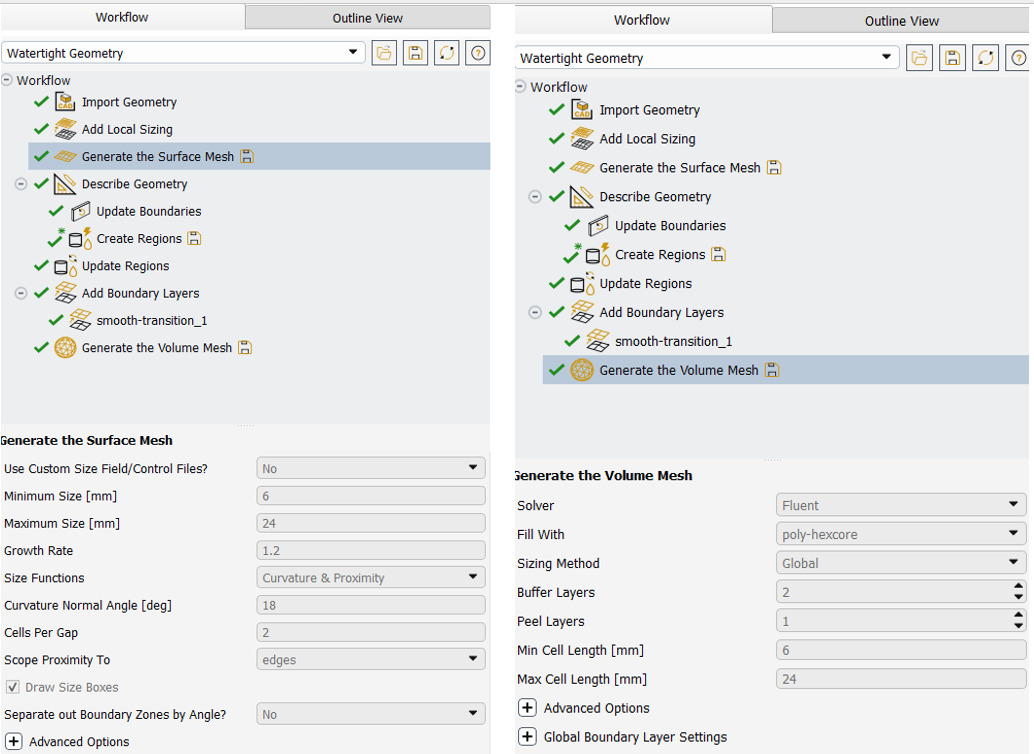Toggle the Draw Size Boxes checkbox
Viewport: 1034px width, 754px height.
click(13, 688)
